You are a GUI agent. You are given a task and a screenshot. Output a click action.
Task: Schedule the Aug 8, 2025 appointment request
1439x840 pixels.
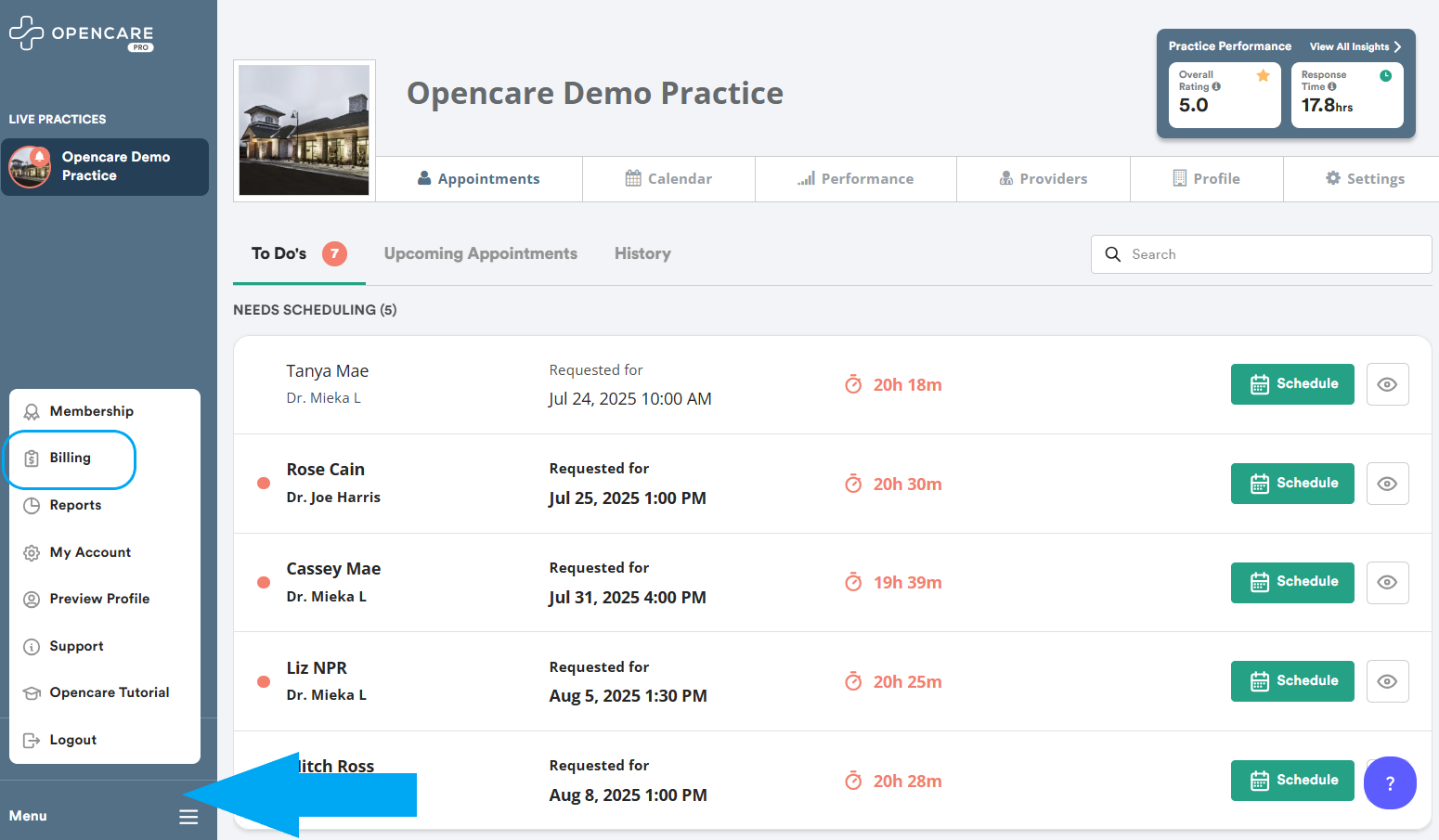pyautogui.click(x=1292, y=781)
